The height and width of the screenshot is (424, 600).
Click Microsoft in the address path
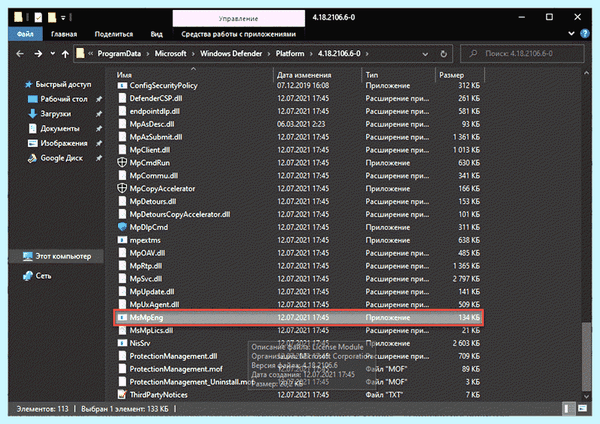[x=170, y=54]
